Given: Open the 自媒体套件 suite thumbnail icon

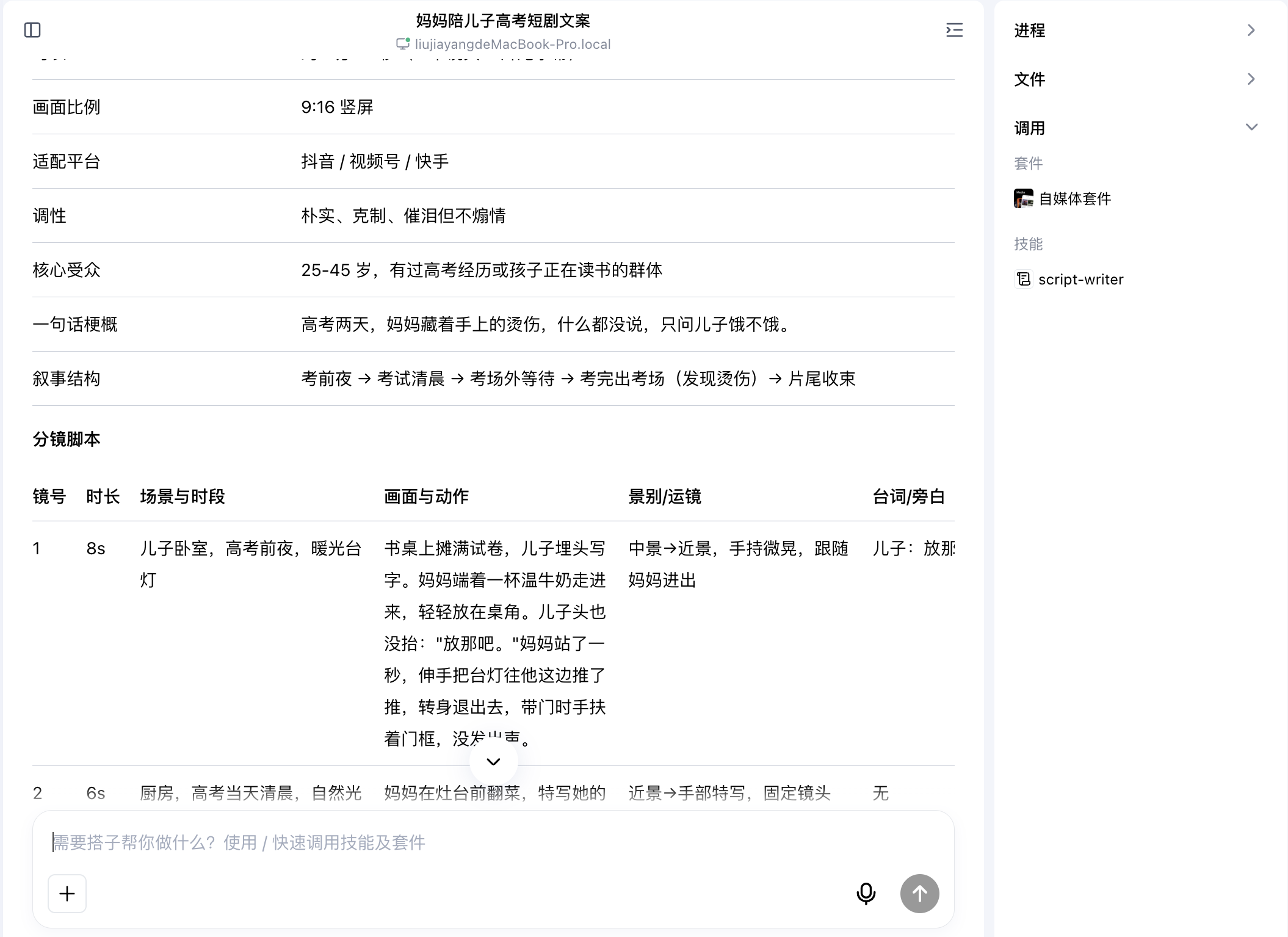Looking at the screenshot, I should 1024,198.
